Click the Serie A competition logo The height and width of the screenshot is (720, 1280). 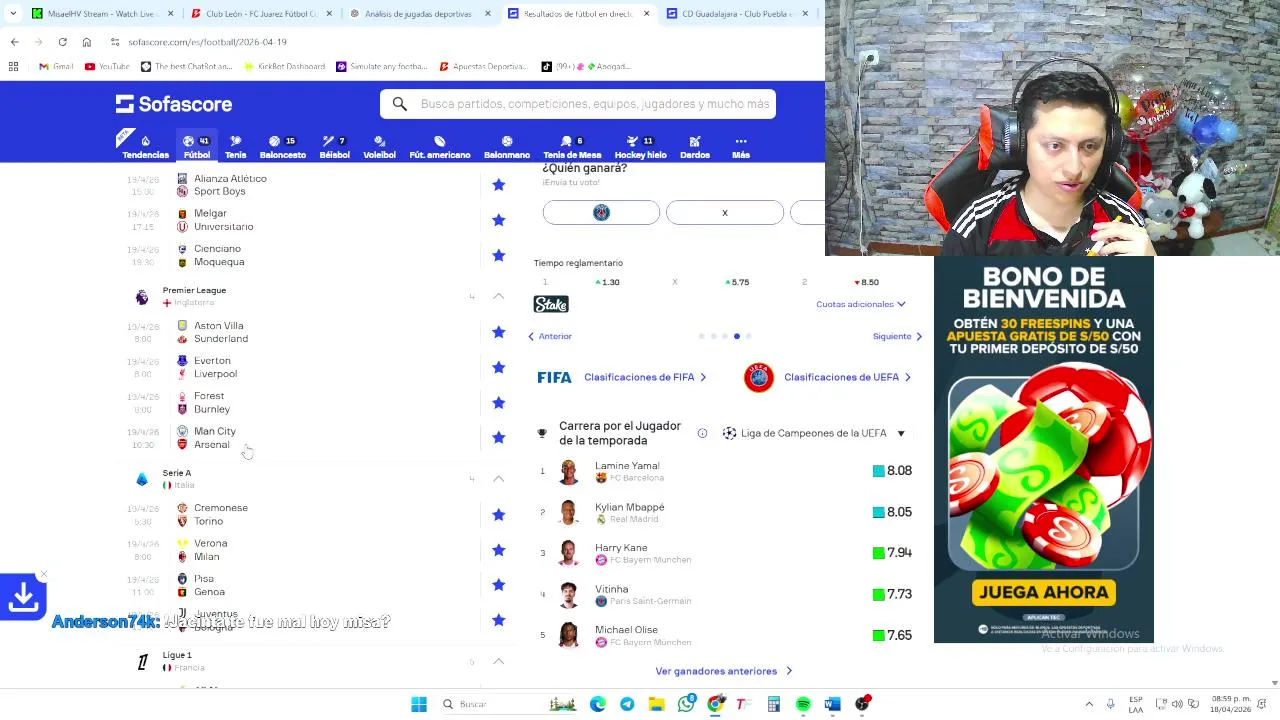pos(142,479)
